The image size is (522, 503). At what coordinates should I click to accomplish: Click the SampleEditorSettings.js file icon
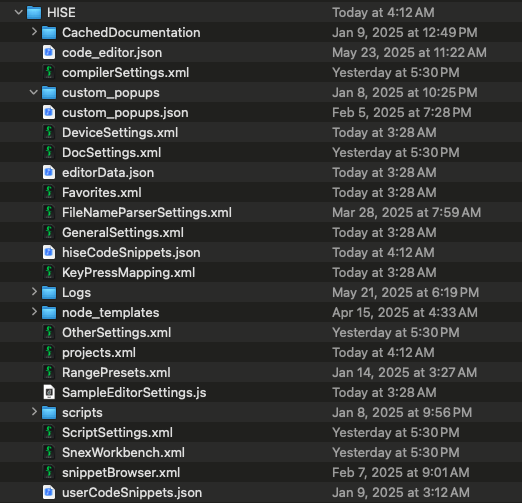tap(49, 392)
